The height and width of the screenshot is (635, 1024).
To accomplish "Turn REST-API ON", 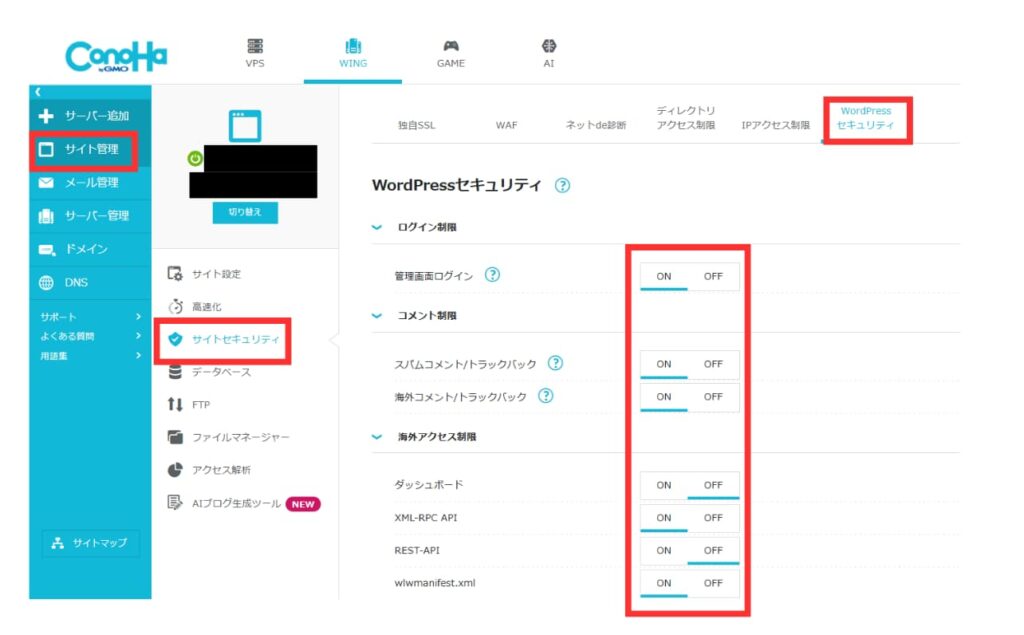I will pyautogui.click(x=664, y=550).
